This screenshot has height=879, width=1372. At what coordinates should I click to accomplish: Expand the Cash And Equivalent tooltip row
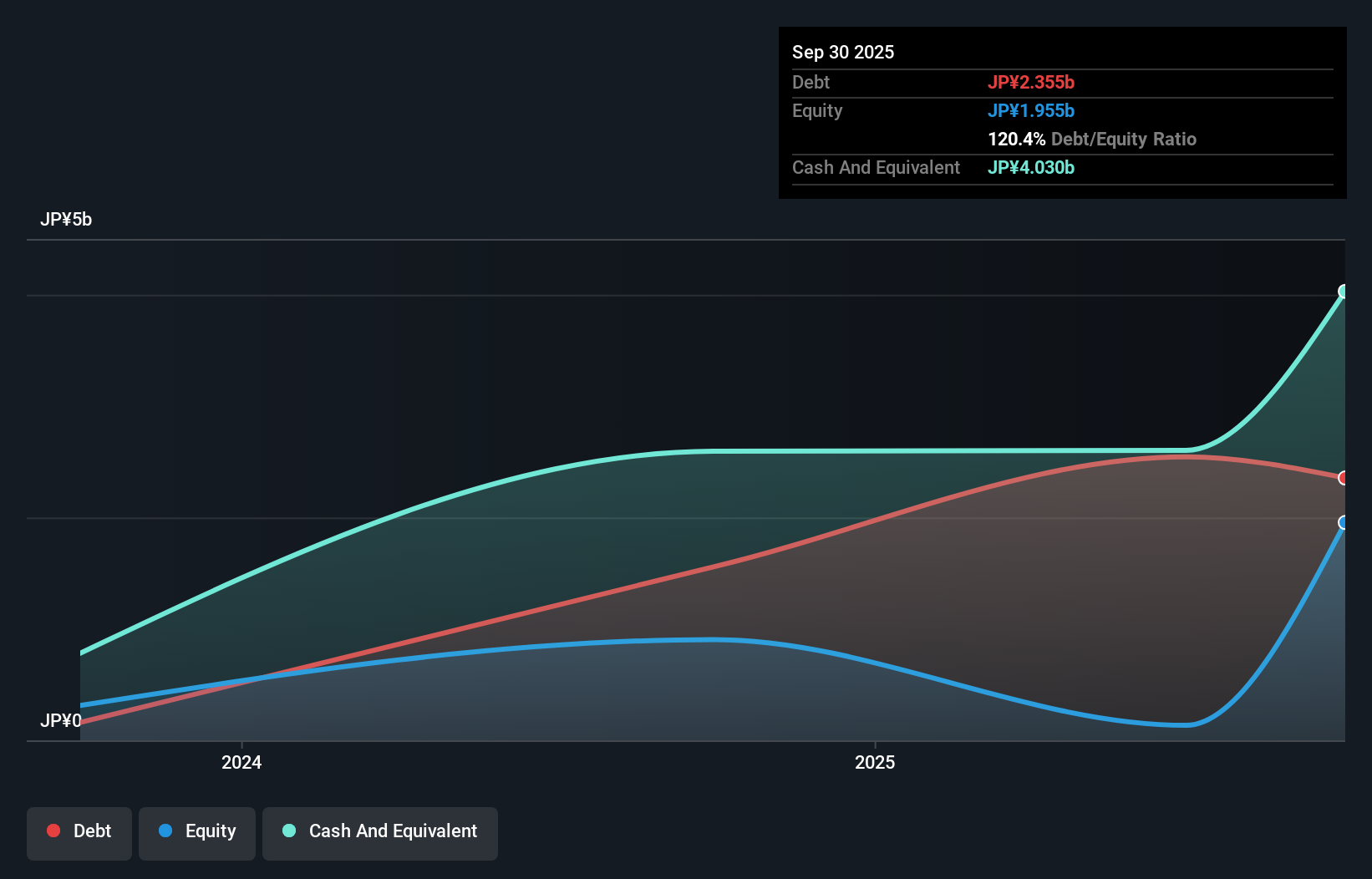pos(876,167)
